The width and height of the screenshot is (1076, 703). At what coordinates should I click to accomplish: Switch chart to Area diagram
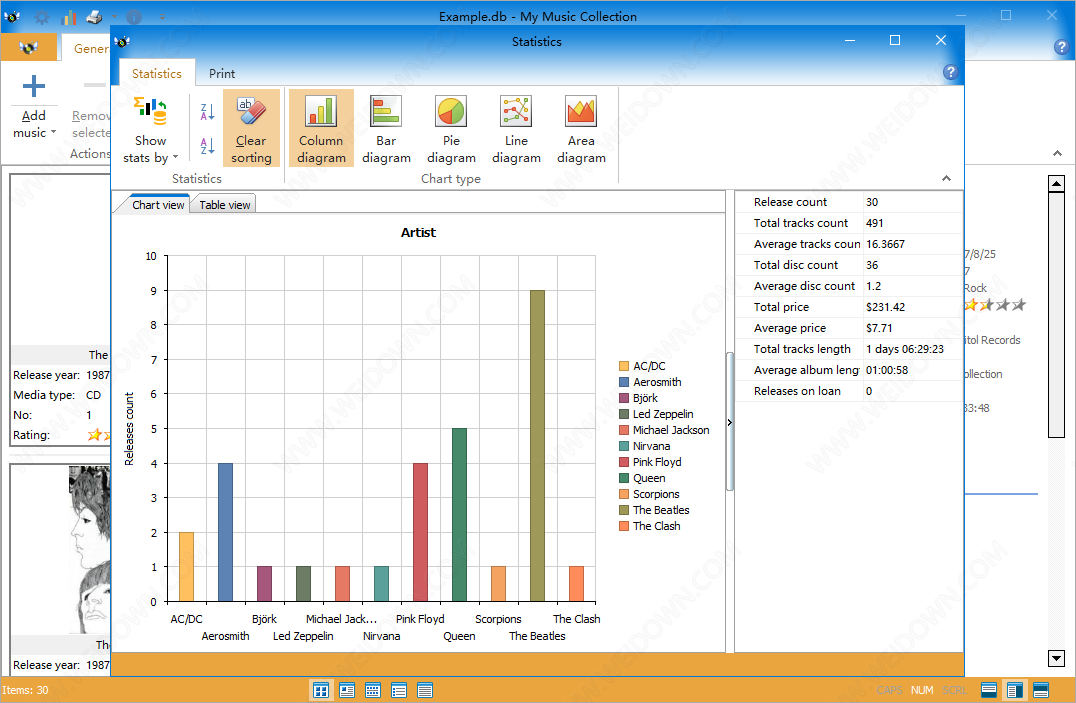tap(581, 128)
